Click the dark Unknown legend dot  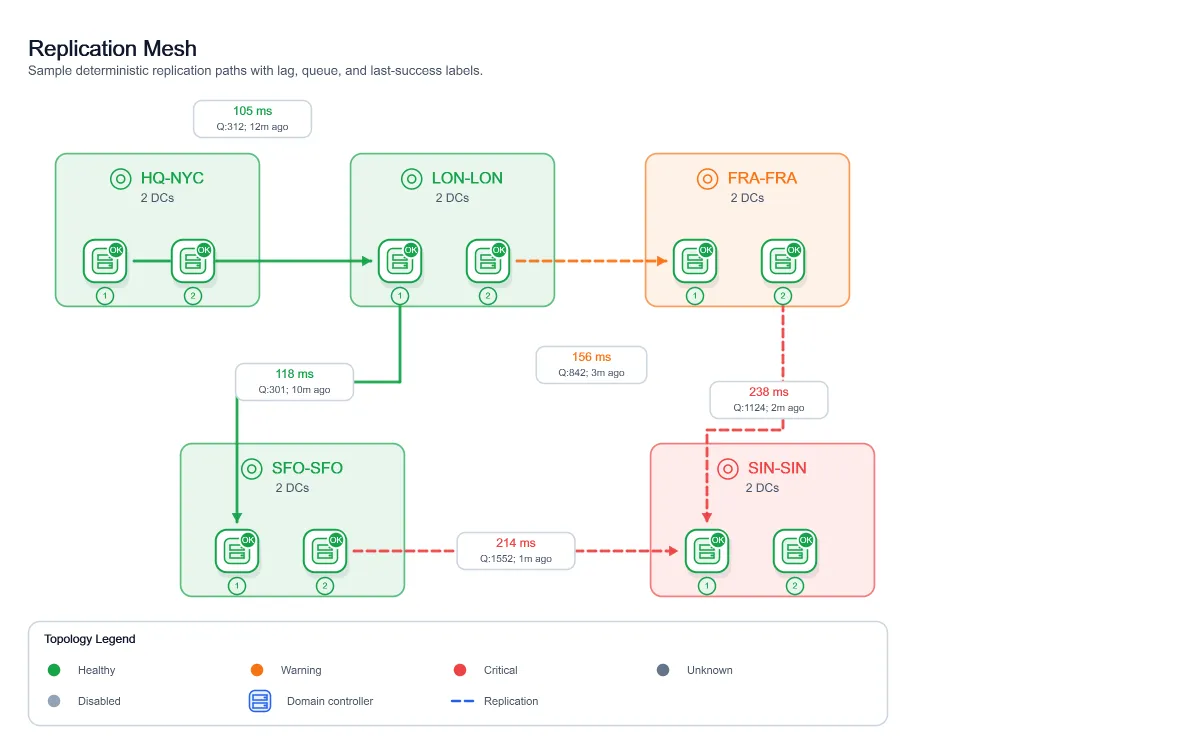click(663, 670)
